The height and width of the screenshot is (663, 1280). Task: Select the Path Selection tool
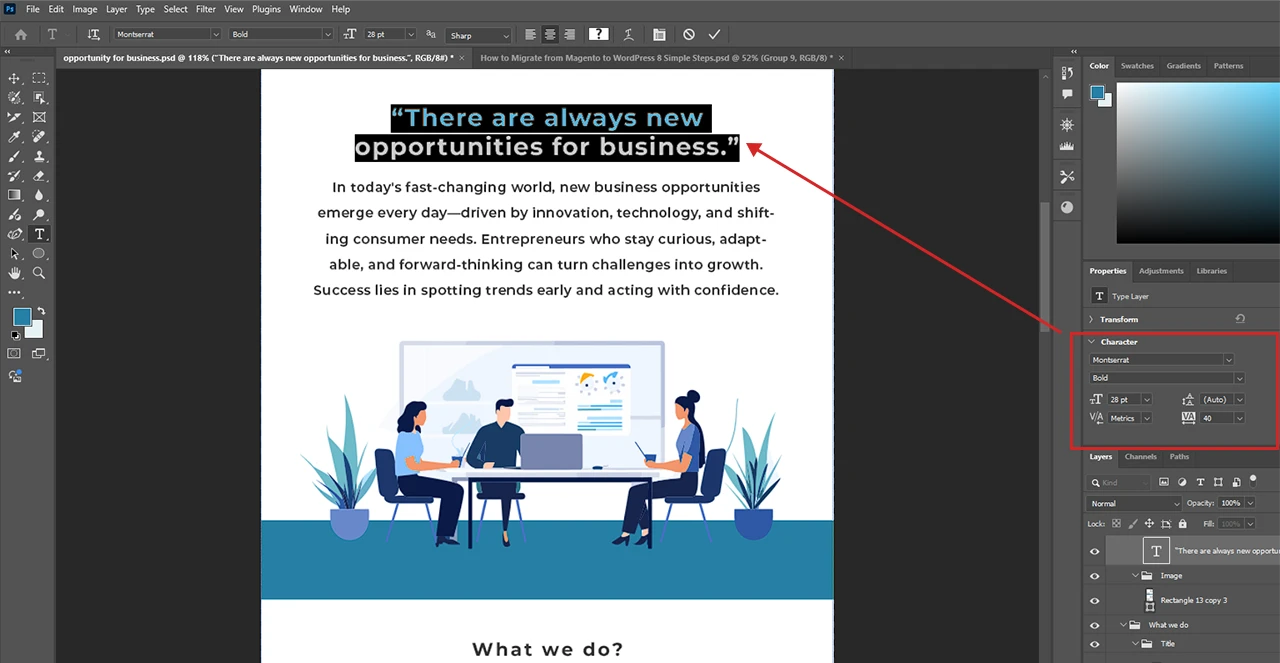coord(15,253)
